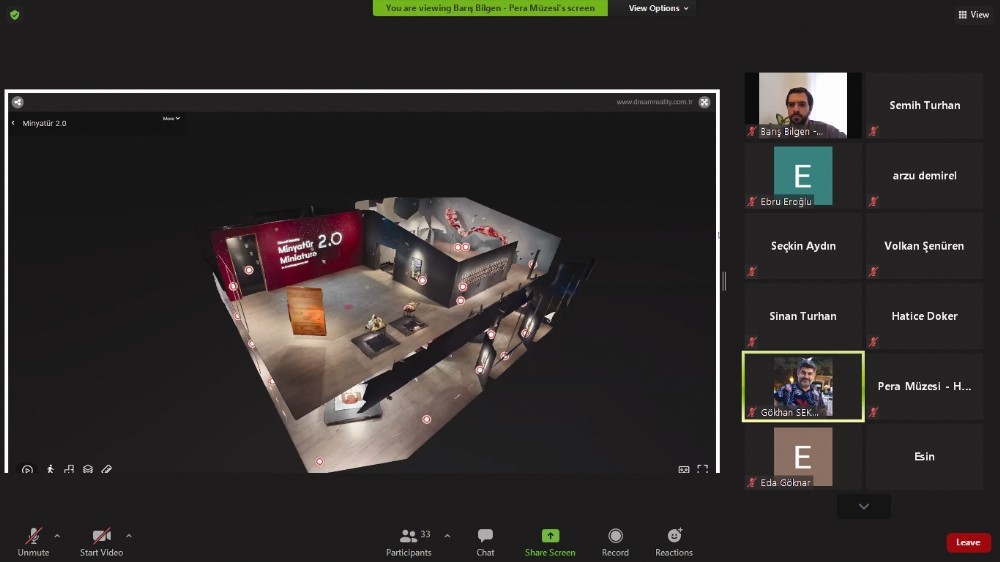The height and width of the screenshot is (562, 1000).
Task: Expand the More menu in the tour header
Action: point(171,119)
